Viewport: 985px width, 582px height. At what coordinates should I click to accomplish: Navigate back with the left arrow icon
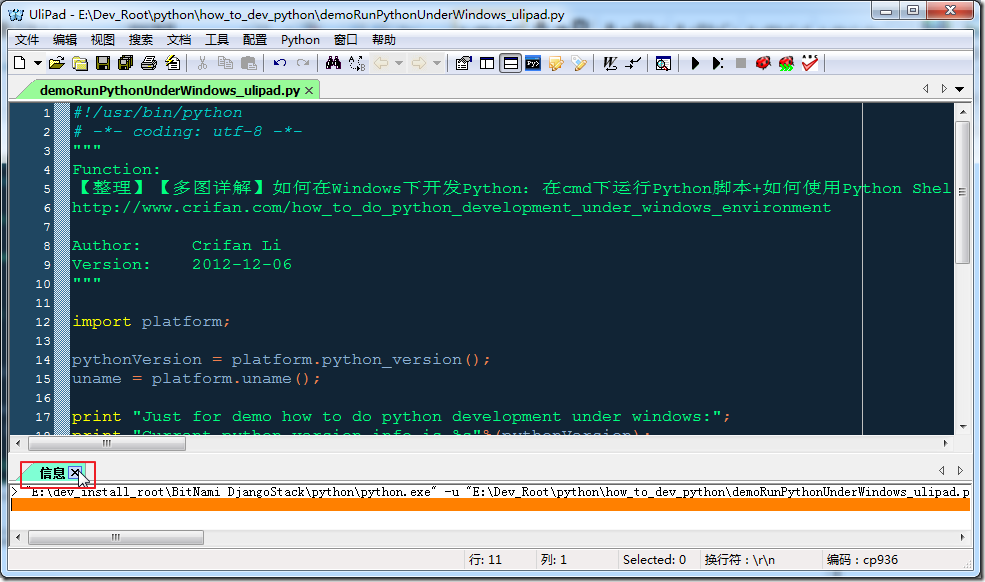click(x=381, y=63)
